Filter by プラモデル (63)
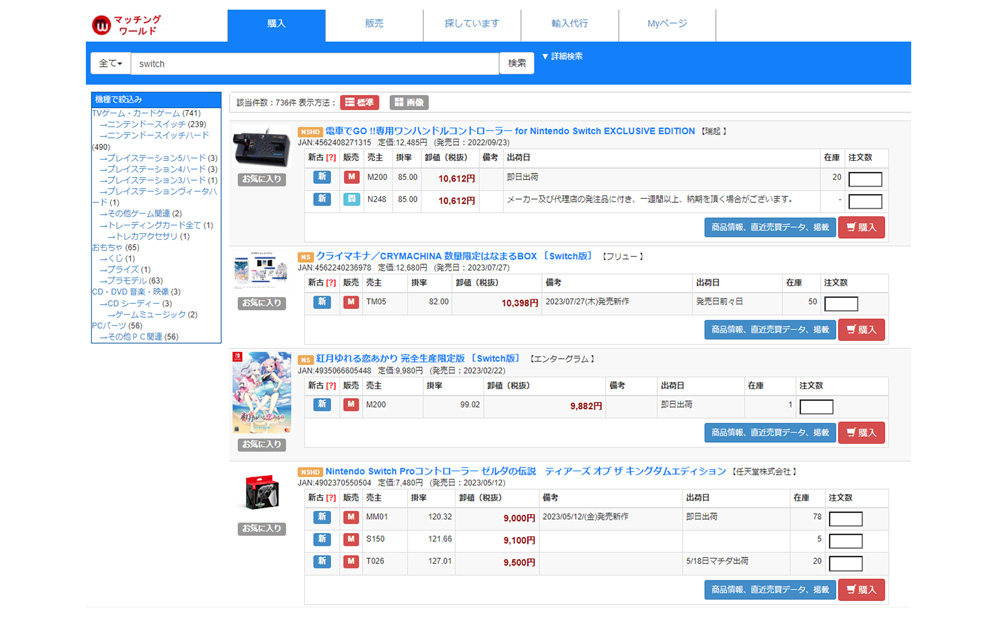Screen dimensions: 1000x625 (x=131, y=281)
